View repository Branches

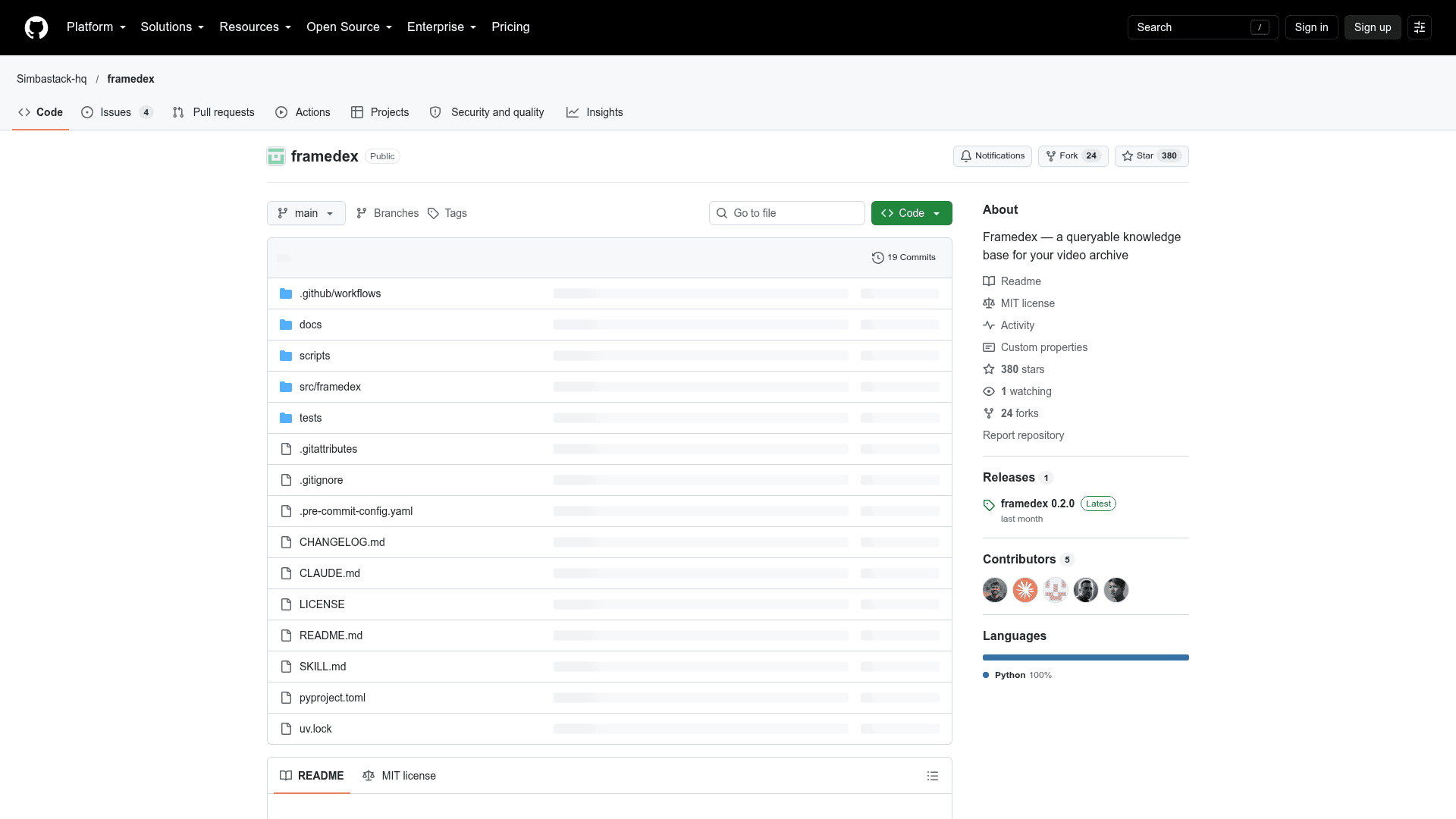click(388, 213)
